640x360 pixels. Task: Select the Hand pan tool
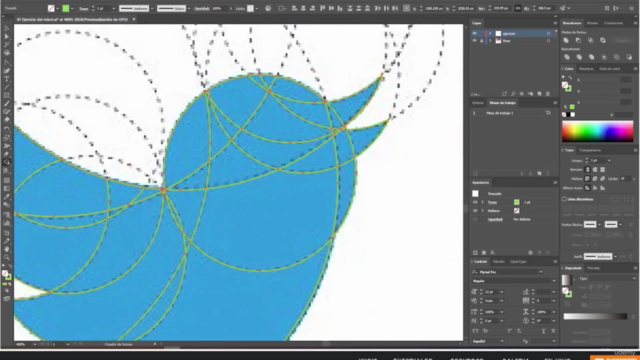(7, 249)
